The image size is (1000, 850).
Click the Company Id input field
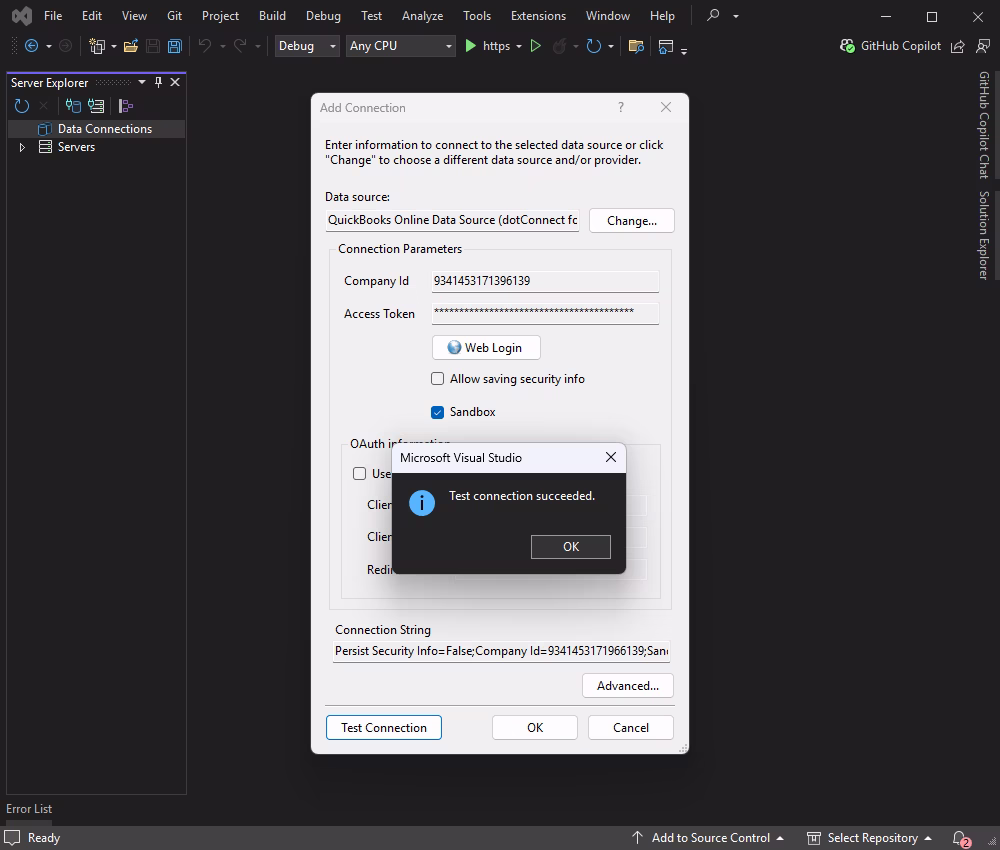(545, 281)
